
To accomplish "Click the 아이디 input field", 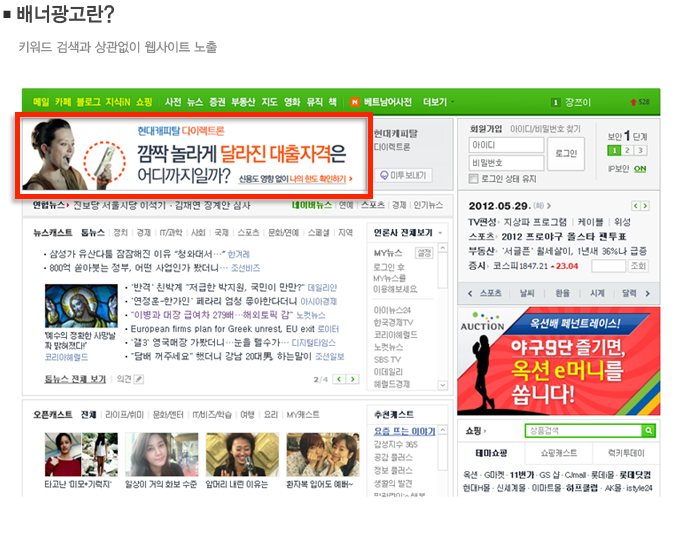I will (x=506, y=145).
